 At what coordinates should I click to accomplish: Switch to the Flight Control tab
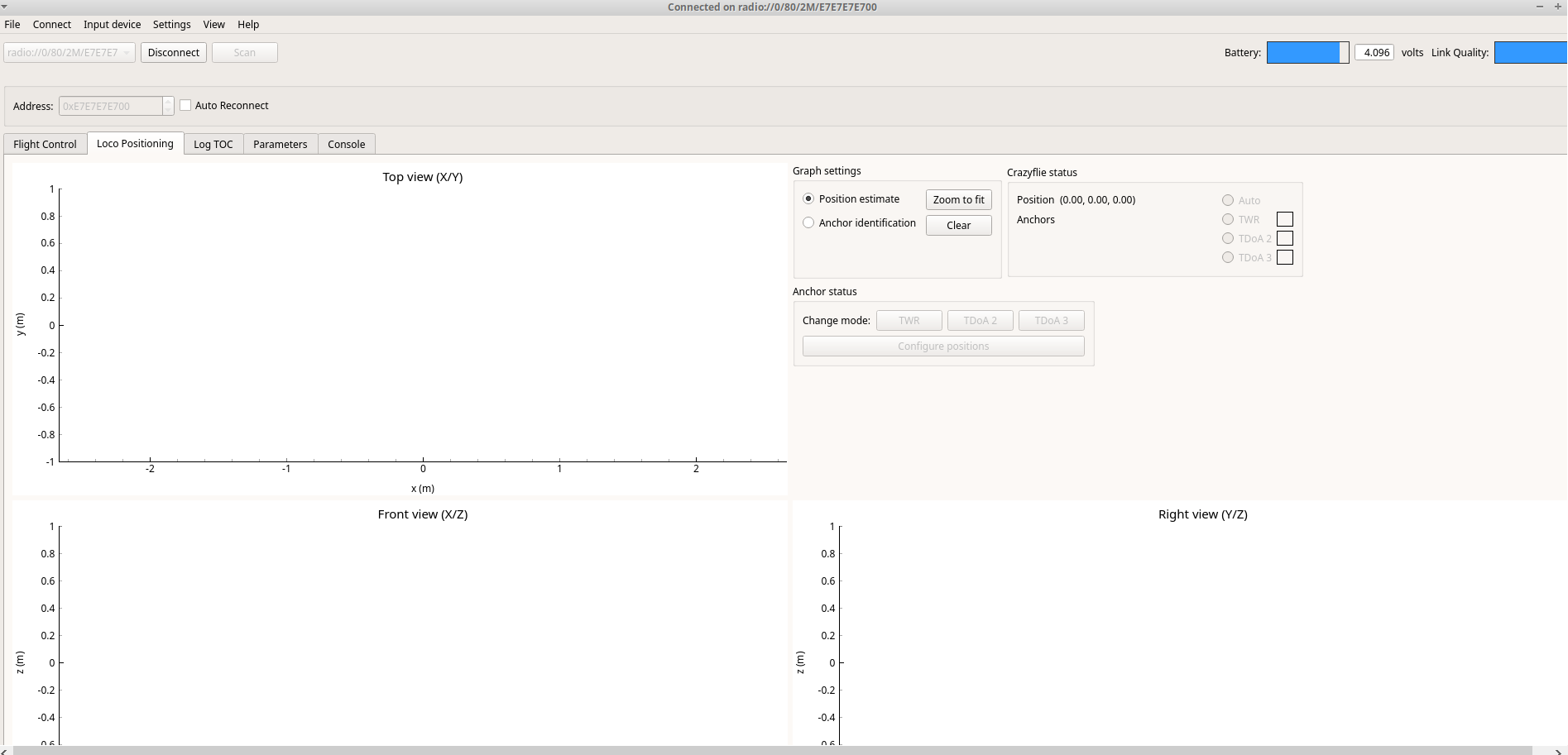pos(45,144)
